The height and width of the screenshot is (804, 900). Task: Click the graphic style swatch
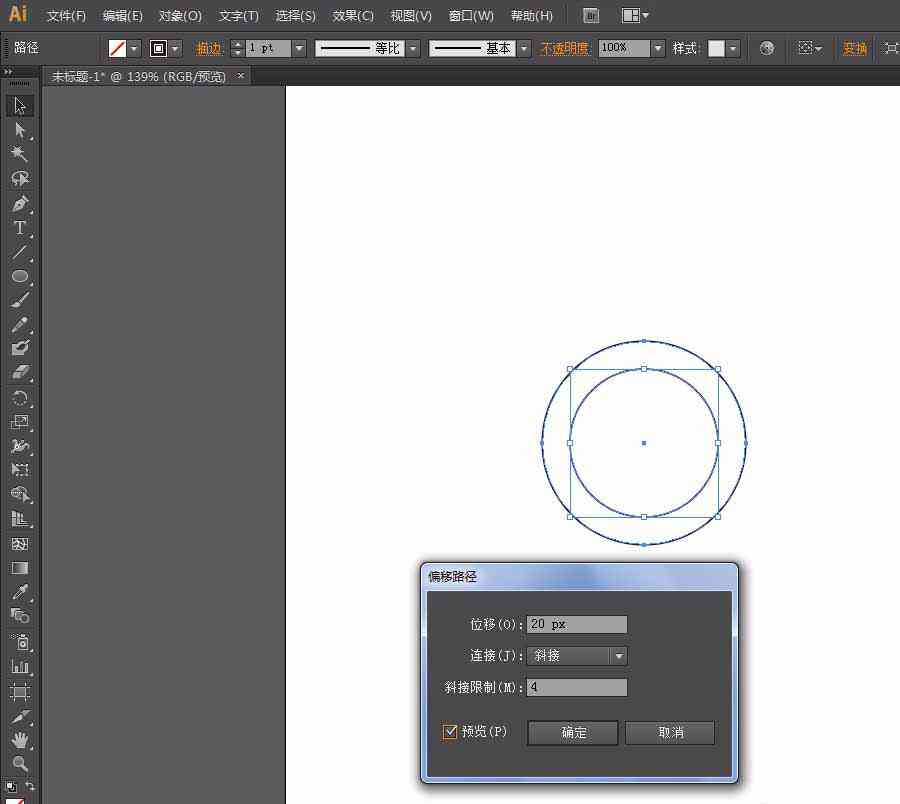pyautogui.click(x=716, y=48)
